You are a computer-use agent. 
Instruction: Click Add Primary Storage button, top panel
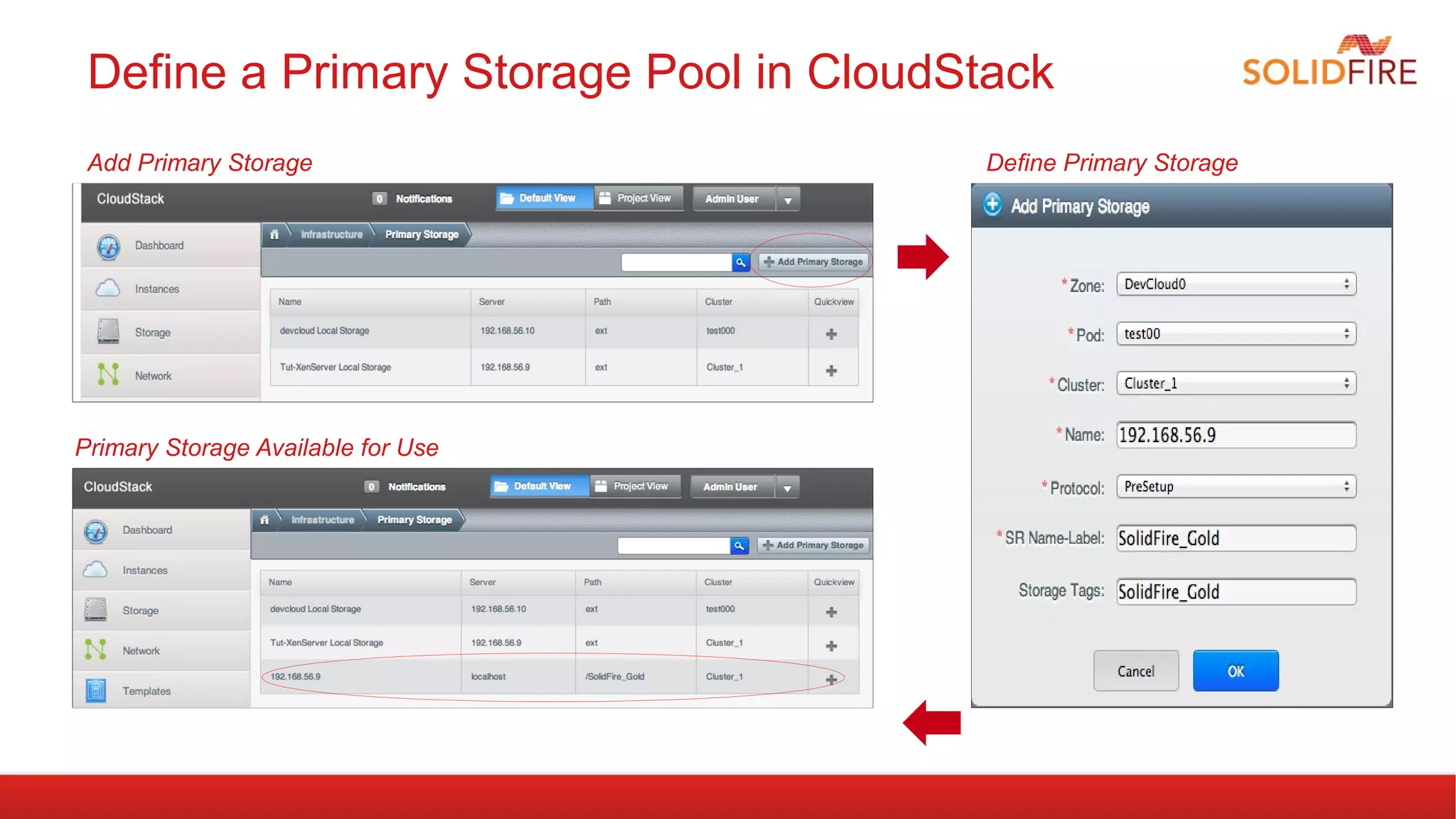coord(813,262)
